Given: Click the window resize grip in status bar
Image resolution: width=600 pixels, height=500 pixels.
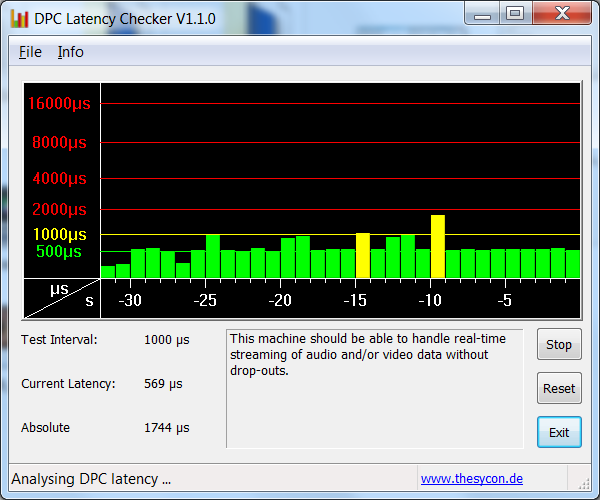Looking at the screenshot, I should pyautogui.click(x=584, y=484).
